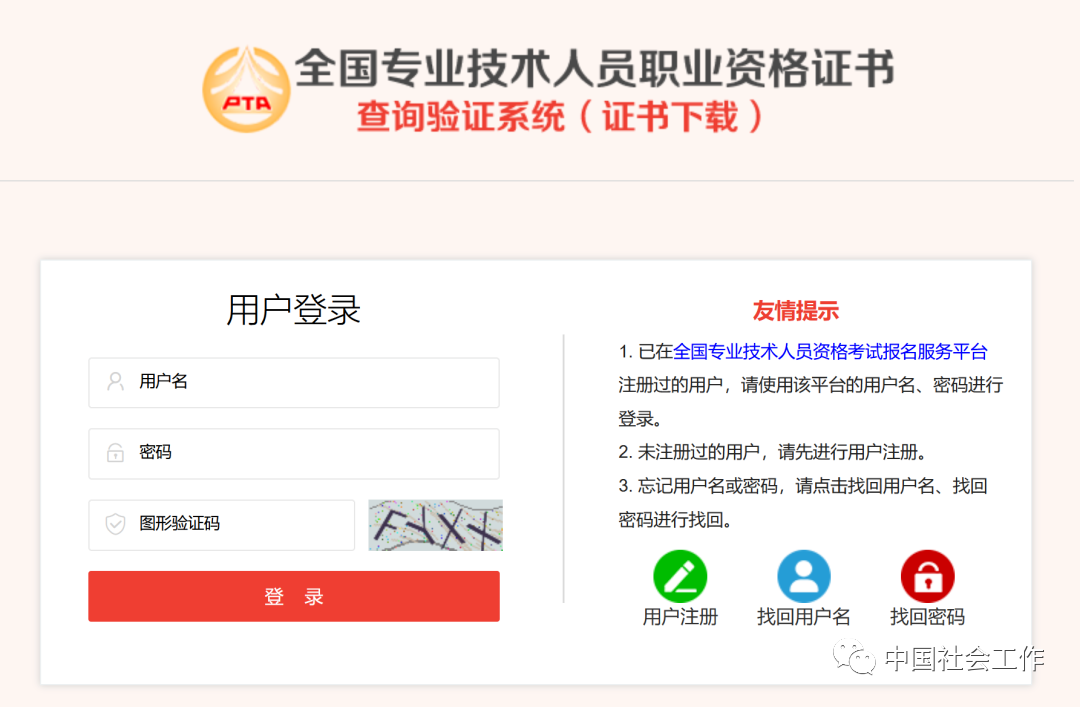Viewport: 1080px width, 707px height.
Task: Click the shield icon in captcha field
Action: pyautogui.click(x=115, y=524)
